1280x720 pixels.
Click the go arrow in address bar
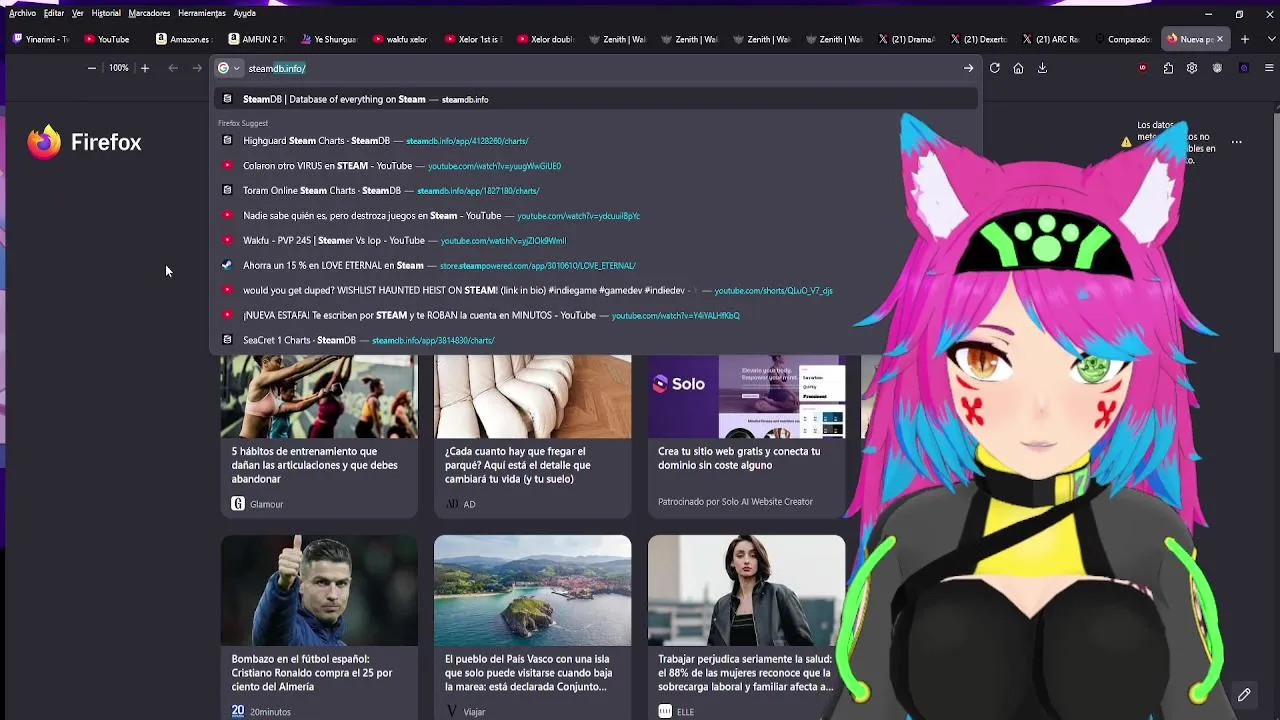968,68
